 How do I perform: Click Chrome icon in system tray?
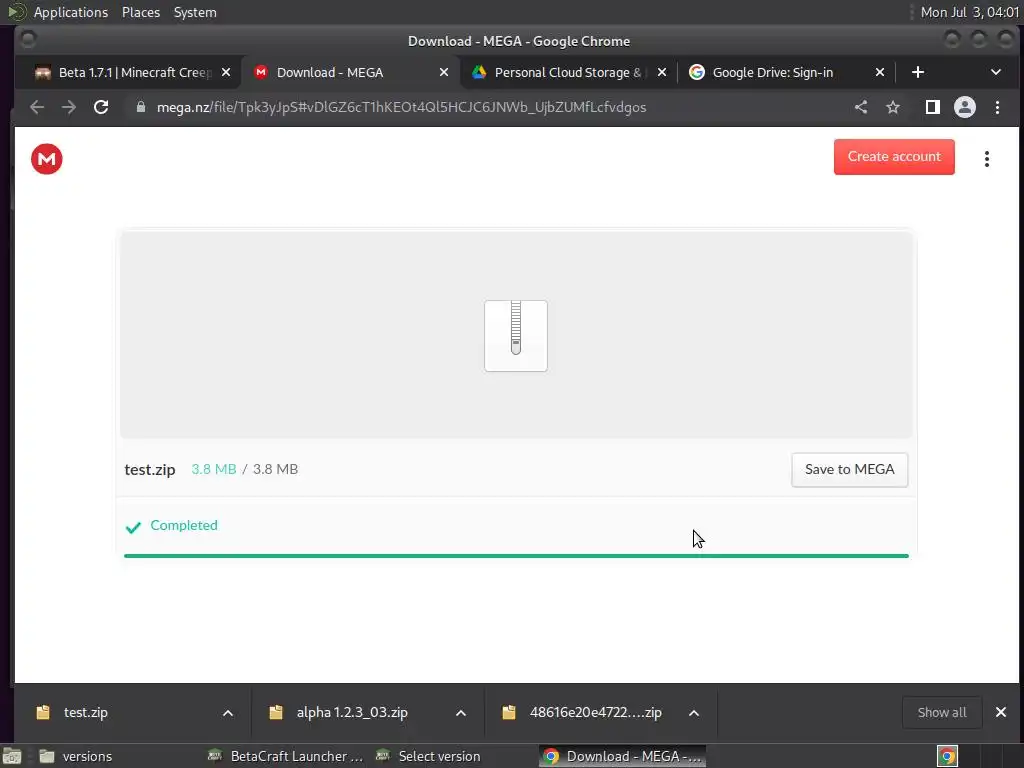(948, 756)
